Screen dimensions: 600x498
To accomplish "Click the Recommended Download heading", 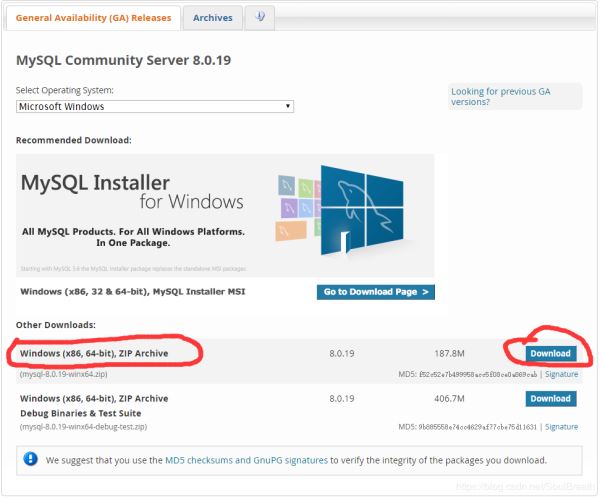I will (73, 140).
